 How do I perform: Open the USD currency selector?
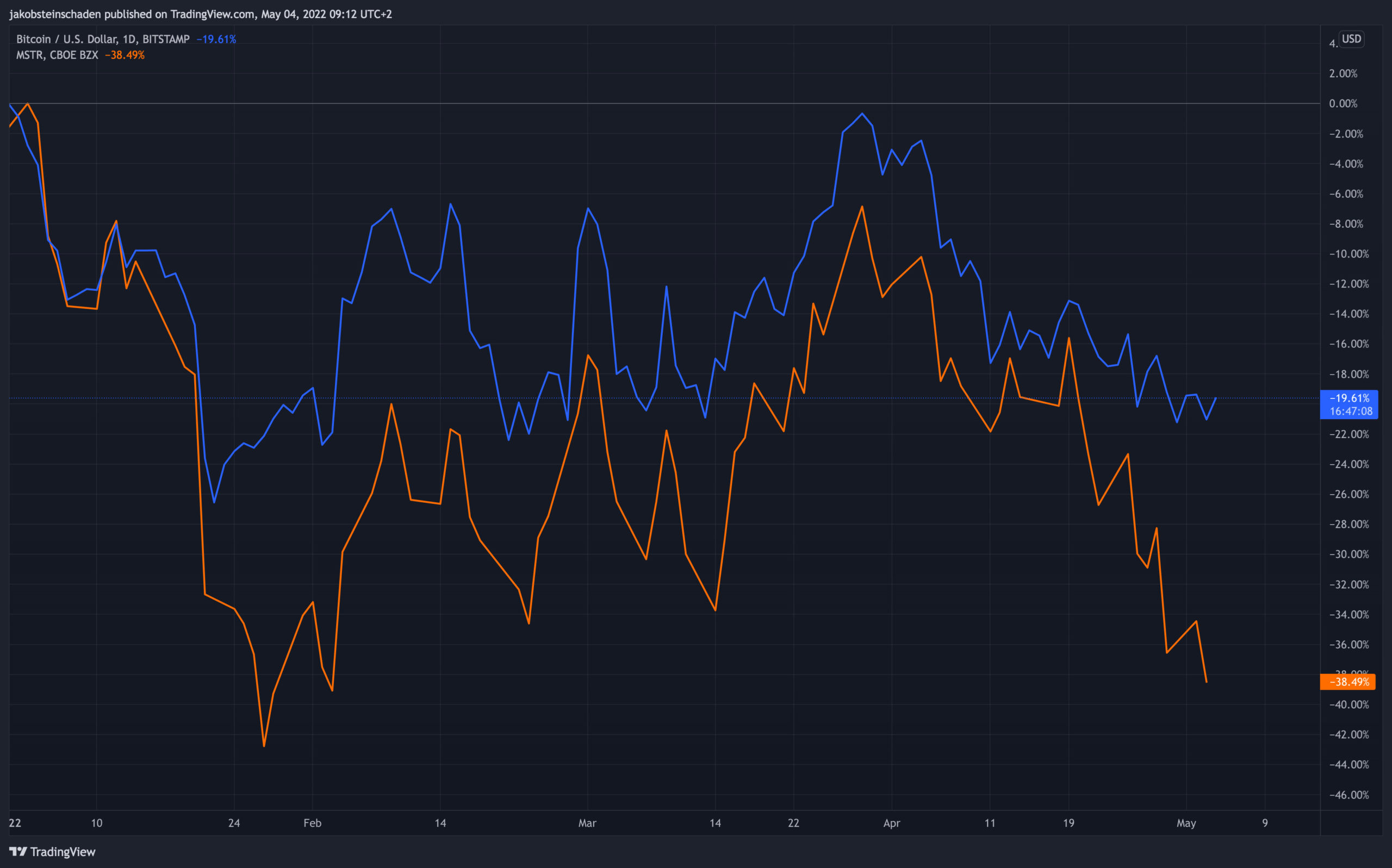[1351, 39]
